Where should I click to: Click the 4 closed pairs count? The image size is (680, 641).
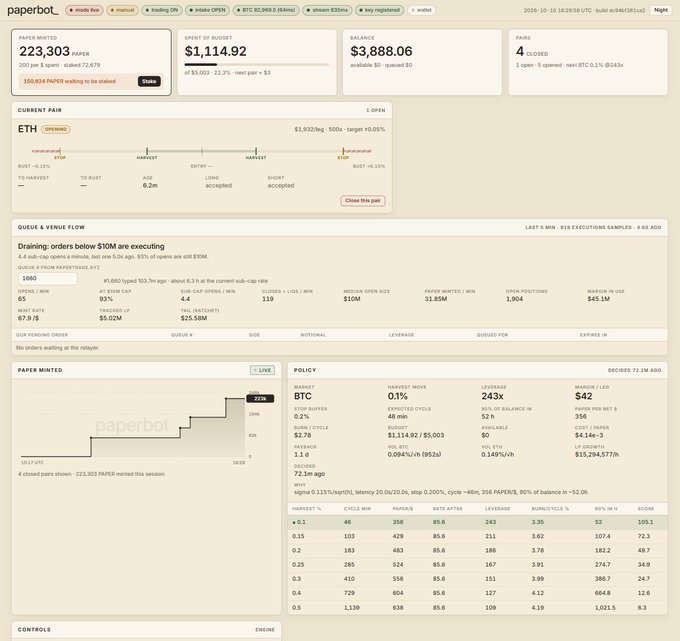[520, 51]
